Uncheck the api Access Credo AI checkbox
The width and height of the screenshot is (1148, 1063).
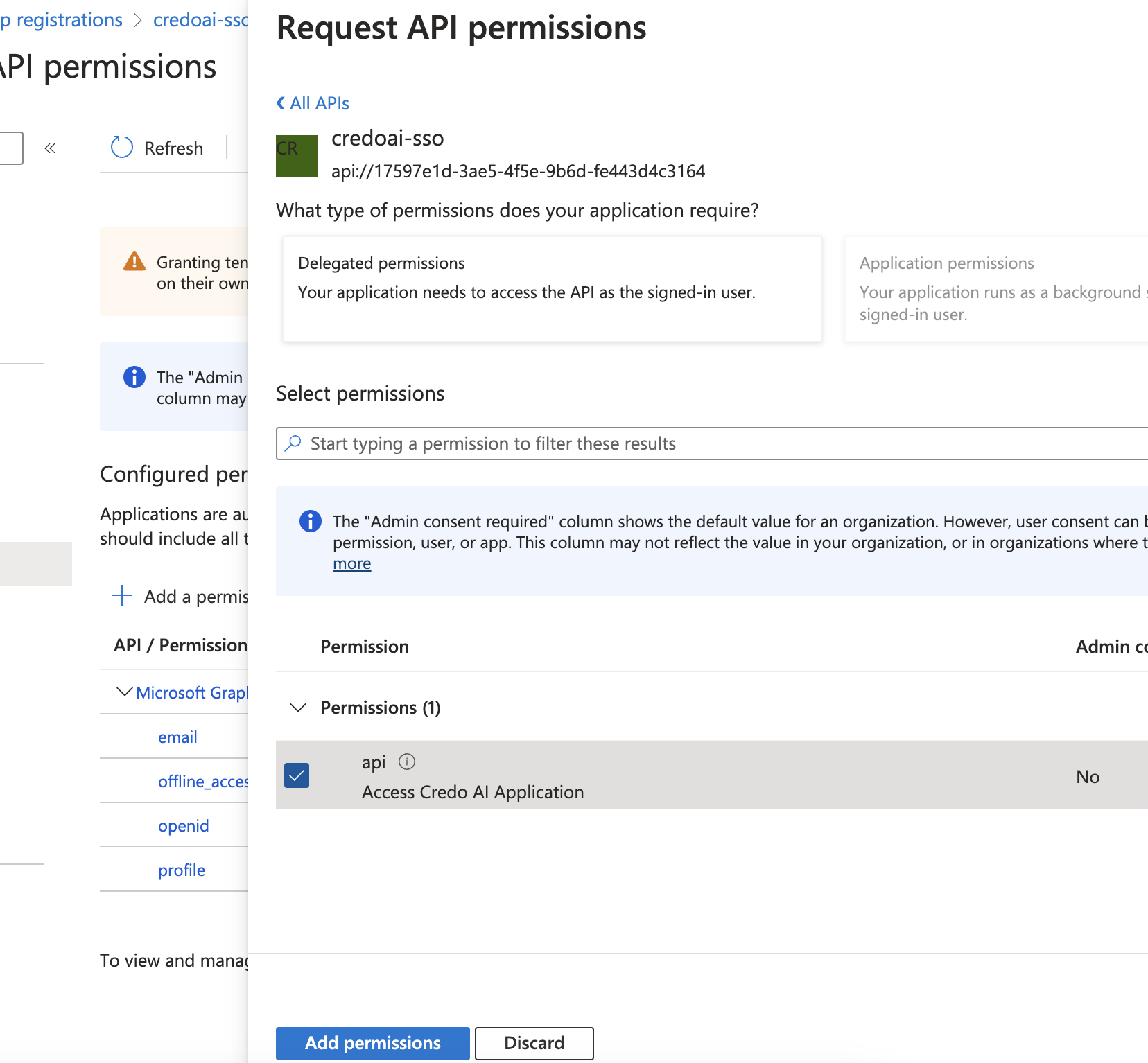tap(297, 775)
